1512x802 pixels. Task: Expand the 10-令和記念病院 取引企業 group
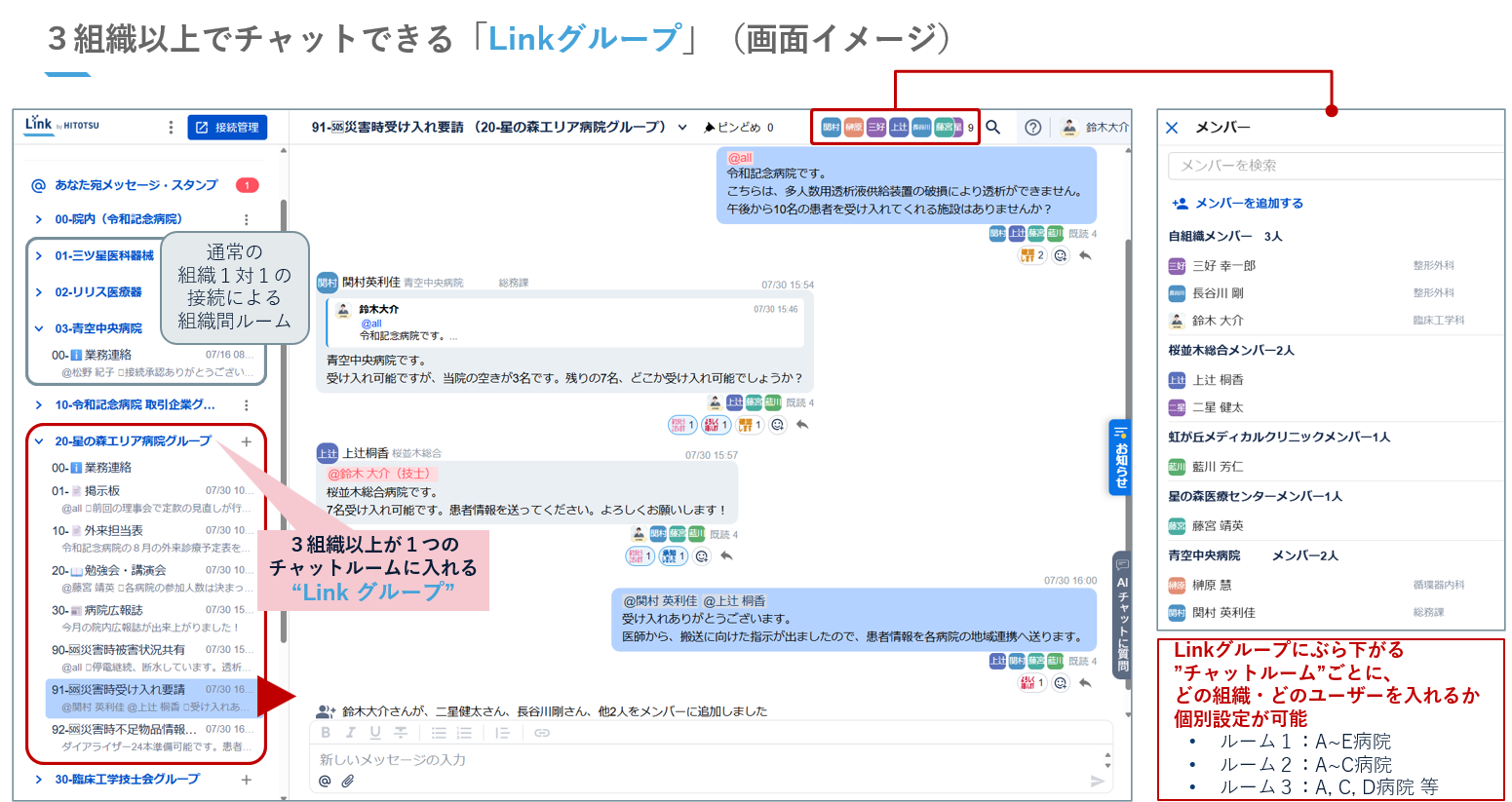38,404
